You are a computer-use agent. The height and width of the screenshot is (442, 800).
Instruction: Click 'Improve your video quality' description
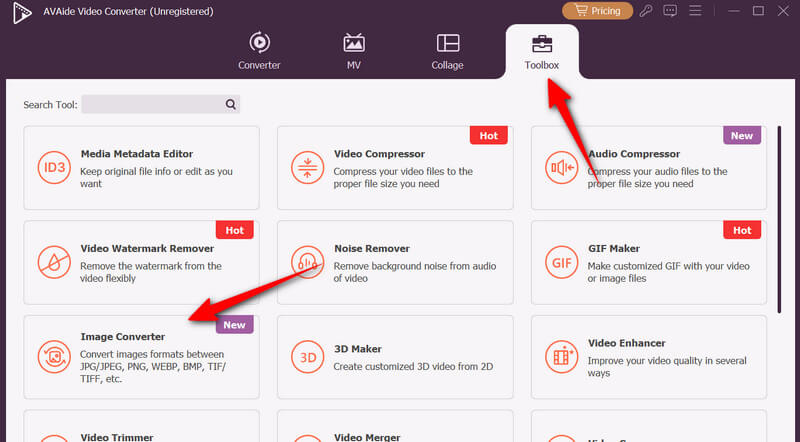point(667,366)
